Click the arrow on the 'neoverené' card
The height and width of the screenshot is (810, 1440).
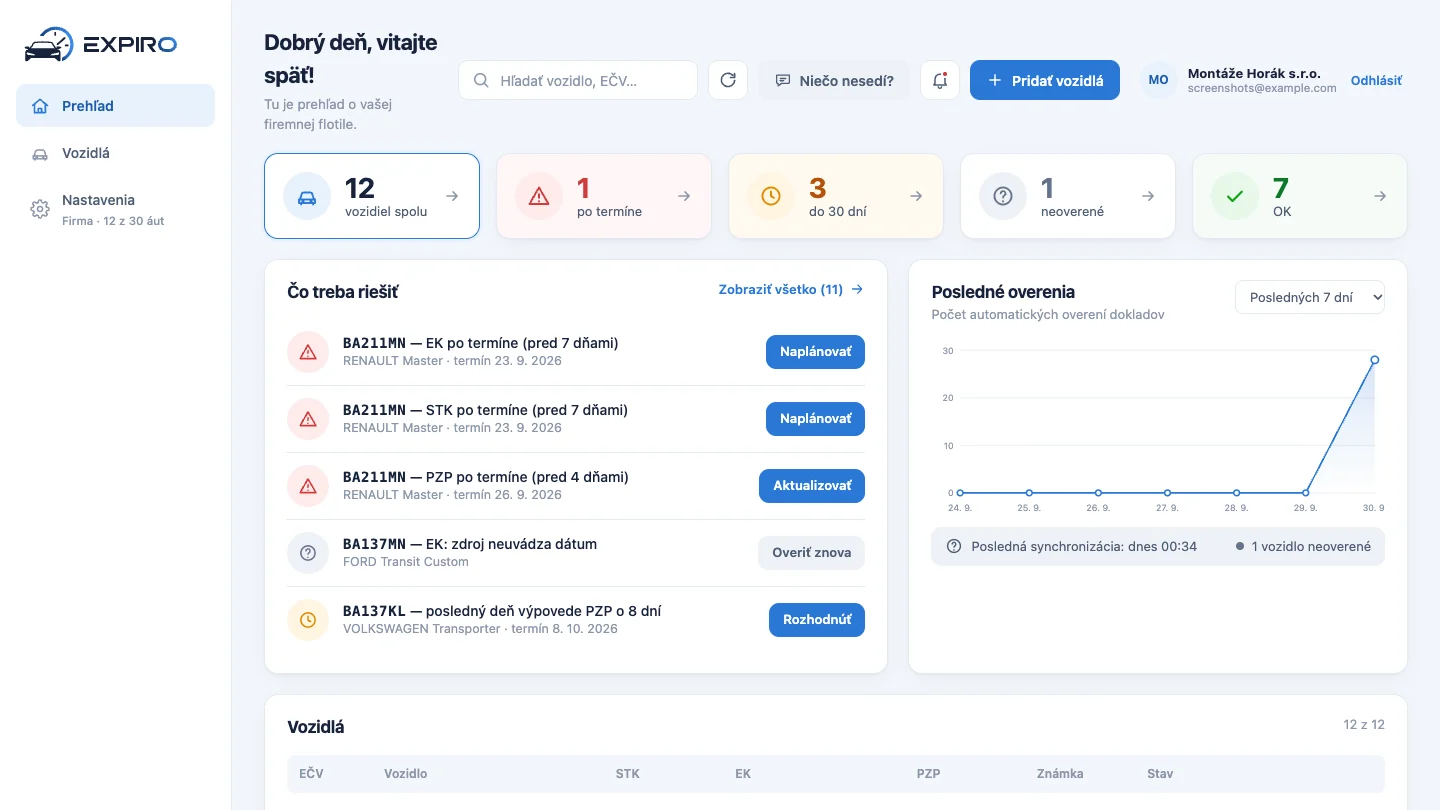point(1148,196)
